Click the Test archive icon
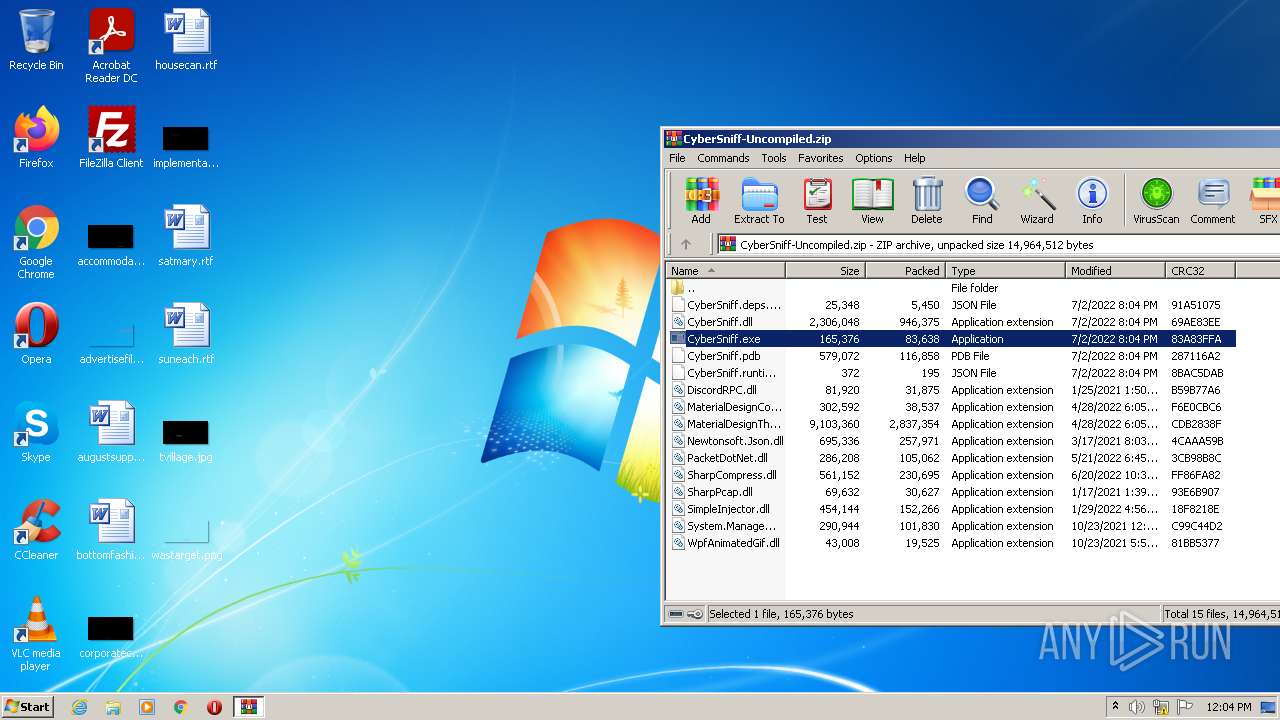 pos(817,201)
